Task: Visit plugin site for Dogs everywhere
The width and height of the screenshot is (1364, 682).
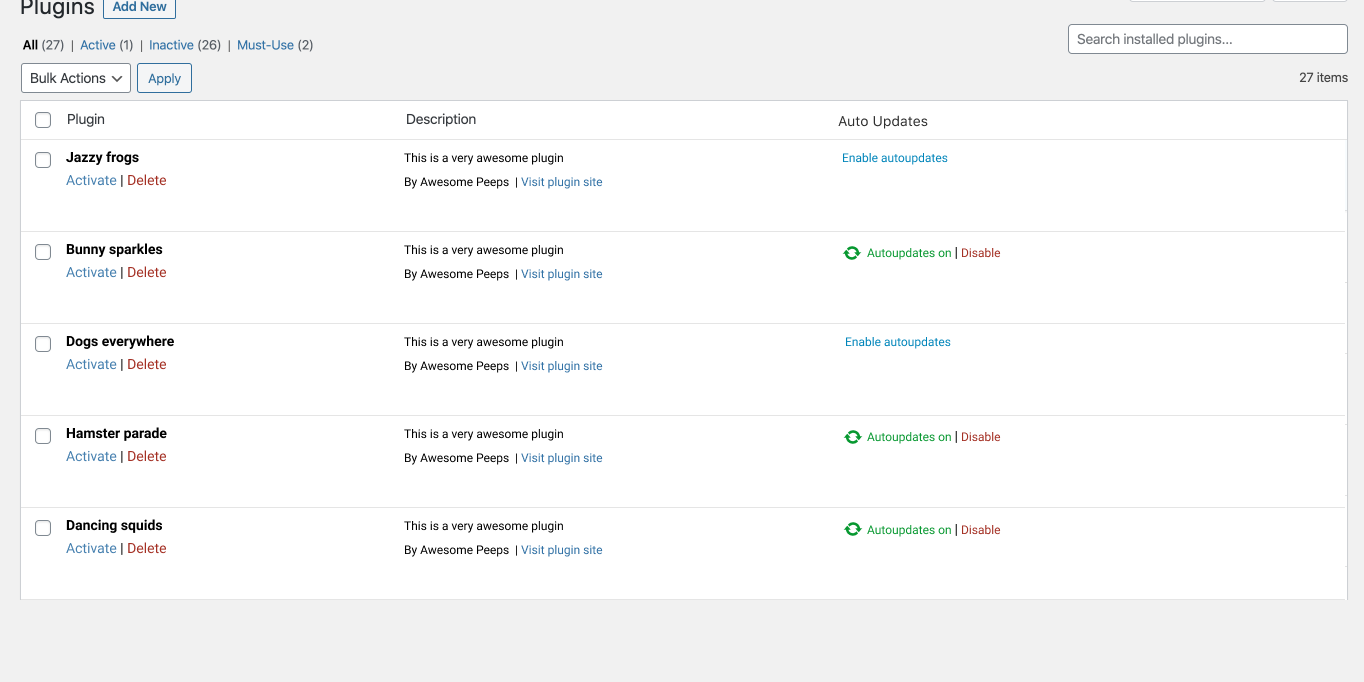Action: (562, 366)
